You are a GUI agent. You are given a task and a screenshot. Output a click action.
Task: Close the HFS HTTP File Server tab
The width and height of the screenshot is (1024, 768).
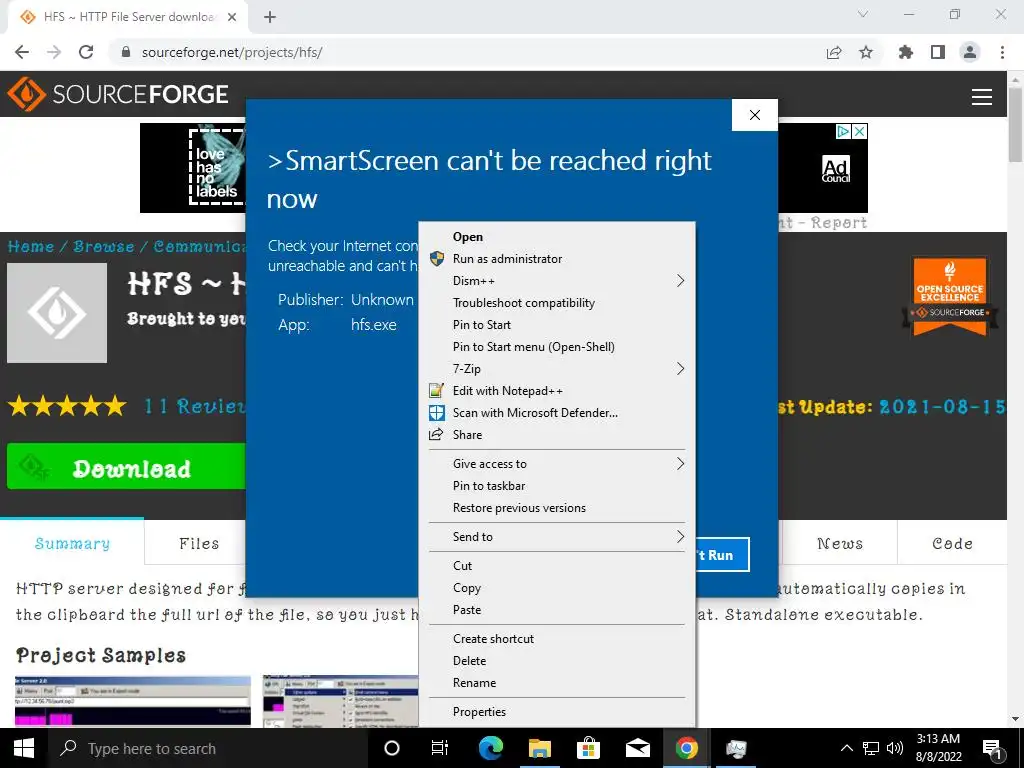[232, 17]
